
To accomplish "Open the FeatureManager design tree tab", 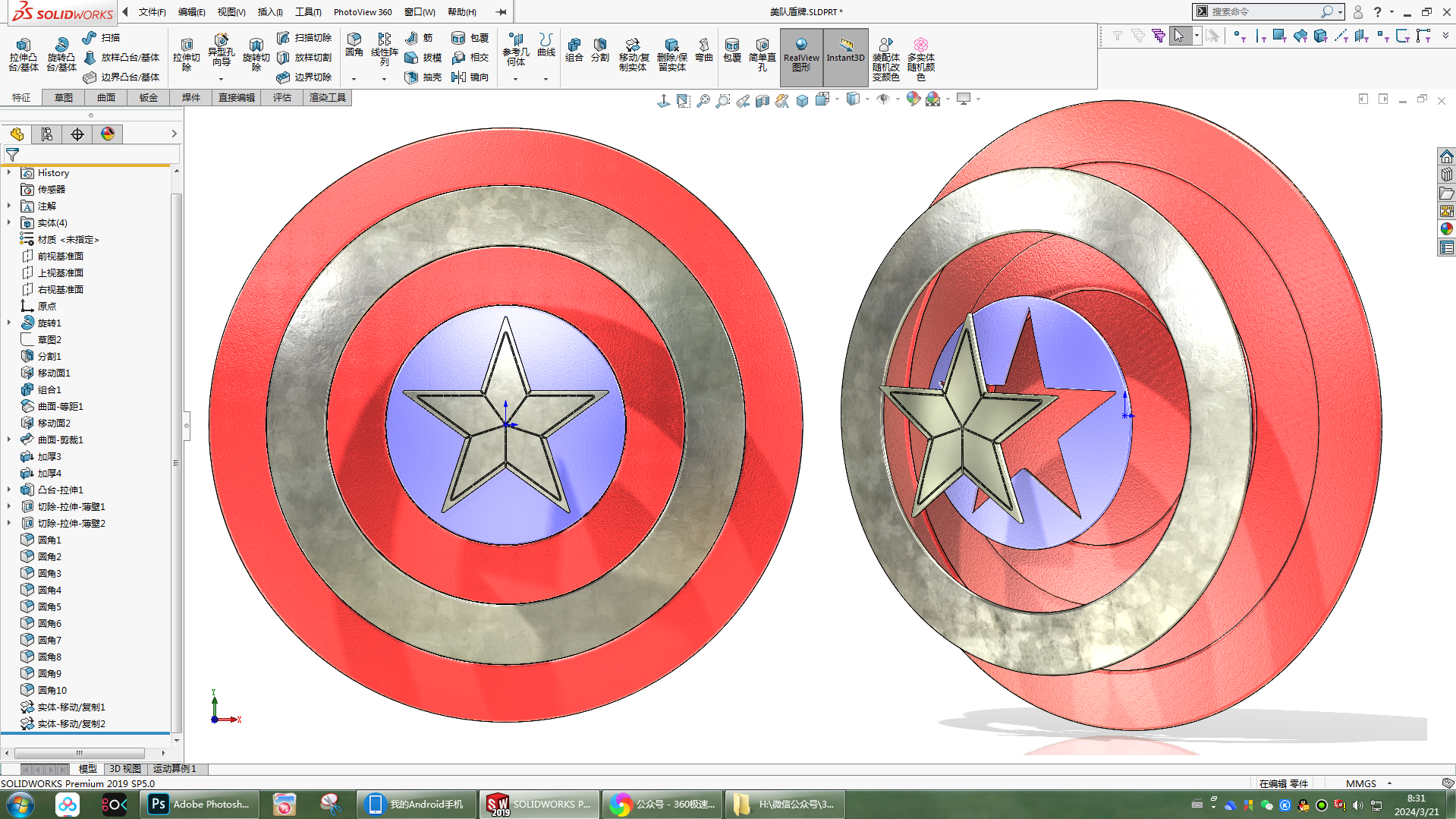I will pos(17,134).
